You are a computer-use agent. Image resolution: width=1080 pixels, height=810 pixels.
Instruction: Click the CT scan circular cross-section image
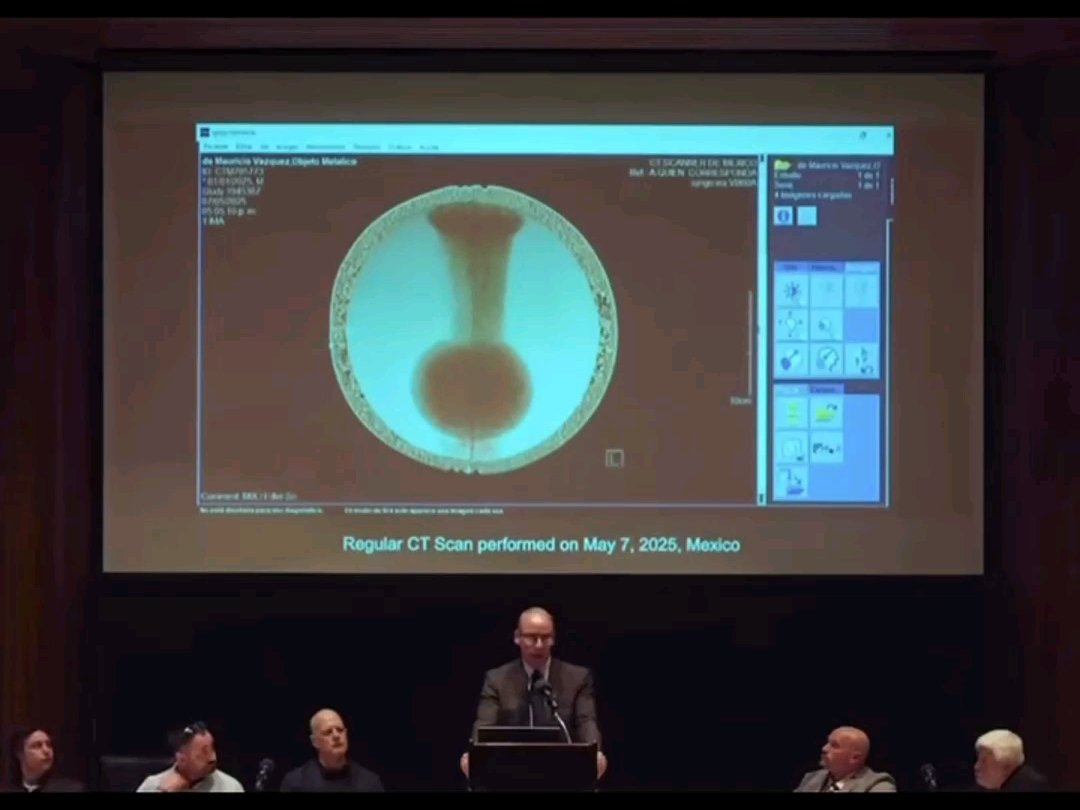point(474,329)
